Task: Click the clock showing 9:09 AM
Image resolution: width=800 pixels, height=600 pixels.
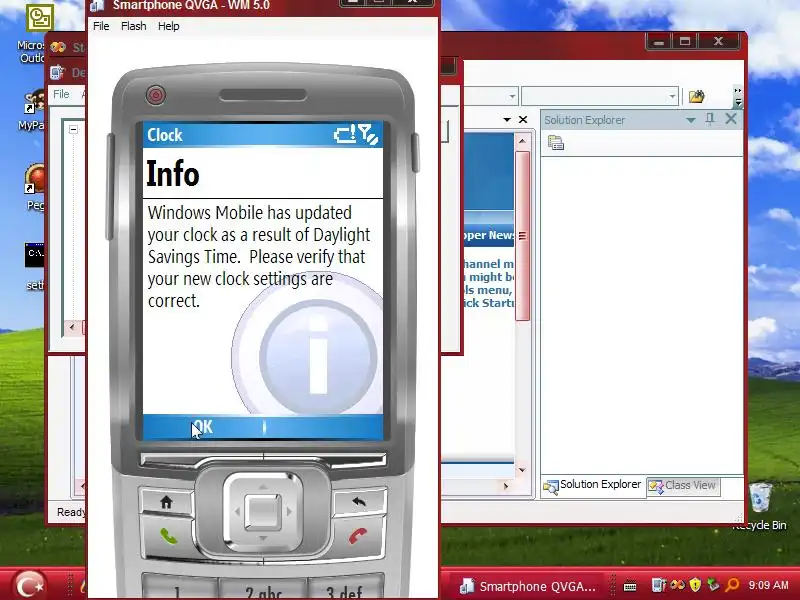Action: pyautogui.click(x=768, y=585)
